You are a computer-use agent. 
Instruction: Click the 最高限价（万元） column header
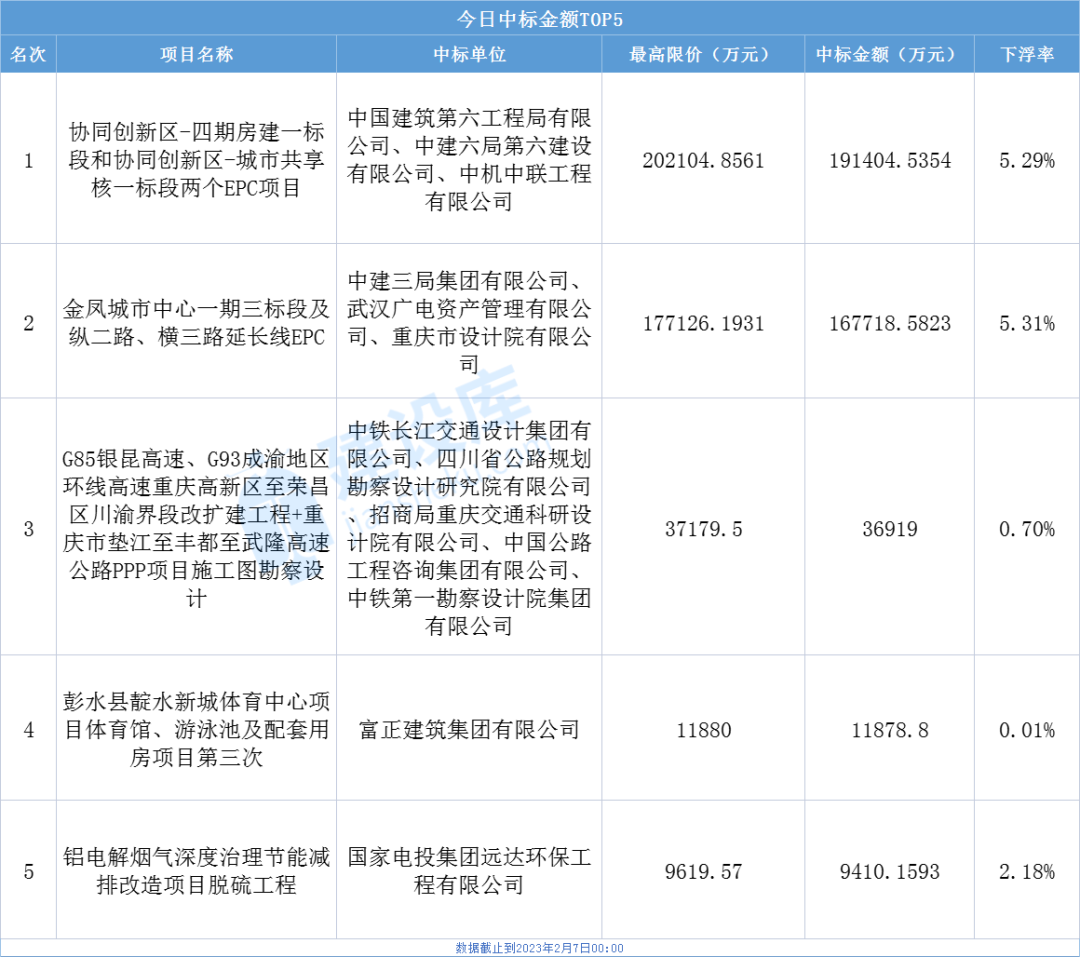coord(703,55)
